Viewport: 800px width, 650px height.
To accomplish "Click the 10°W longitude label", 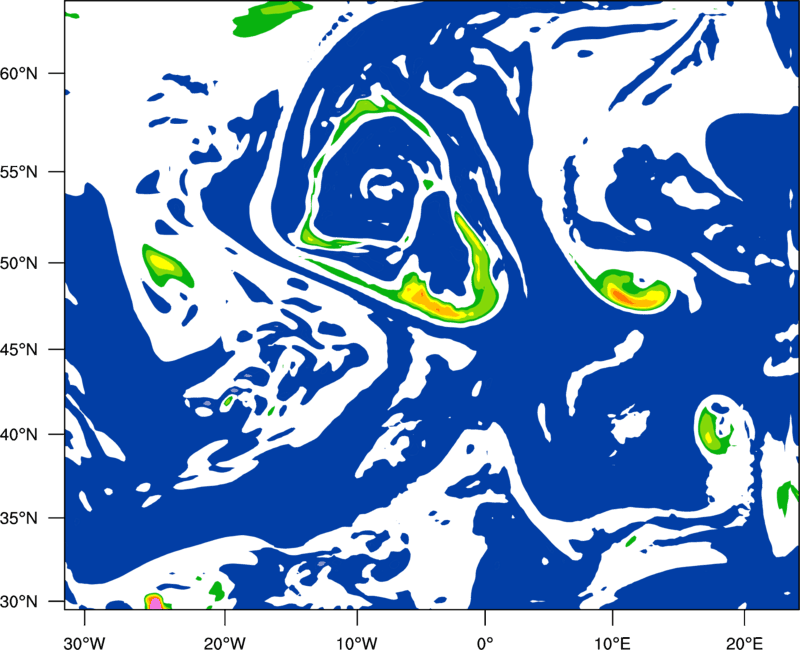I will pyautogui.click(x=357, y=643).
